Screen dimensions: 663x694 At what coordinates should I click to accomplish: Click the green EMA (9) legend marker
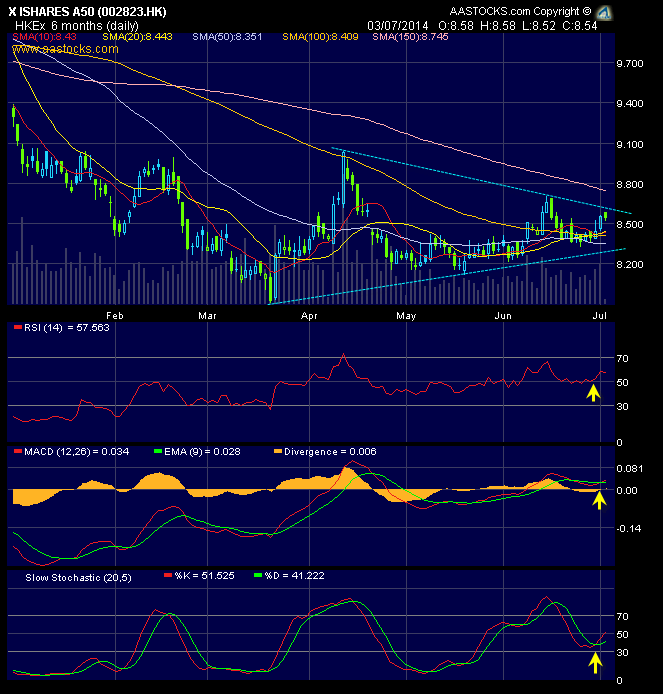[x=158, y=452]
